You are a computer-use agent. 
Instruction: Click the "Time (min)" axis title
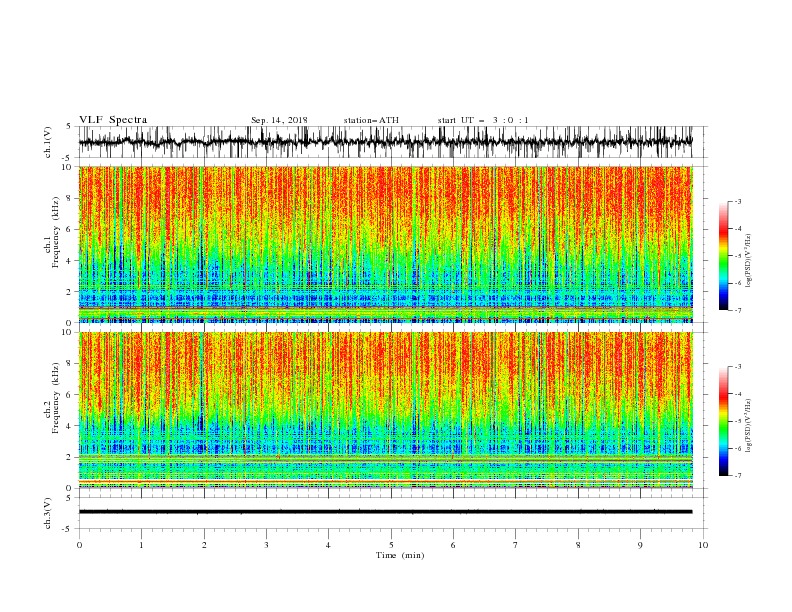click(x=400, y=555)
